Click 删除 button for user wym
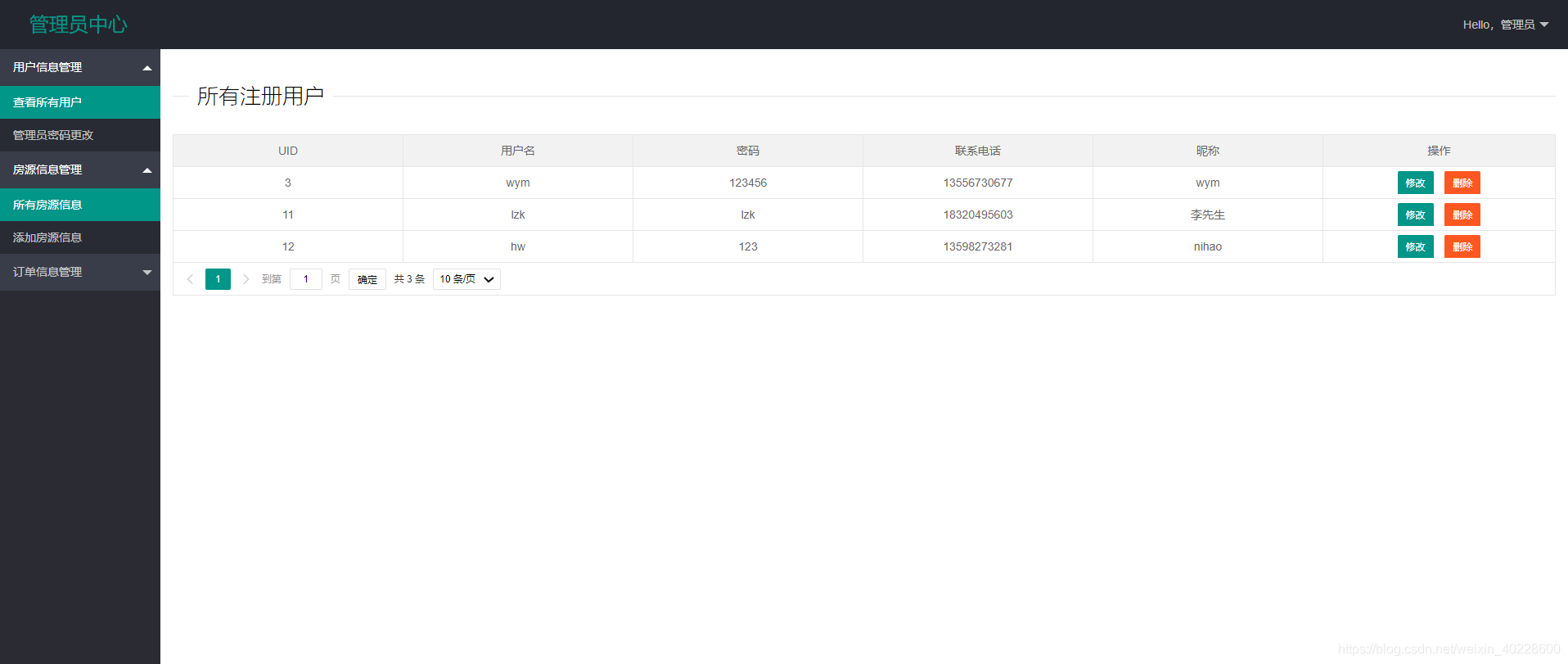Viewport: 1568px width, 664px height. click(x=1462, y=183)
